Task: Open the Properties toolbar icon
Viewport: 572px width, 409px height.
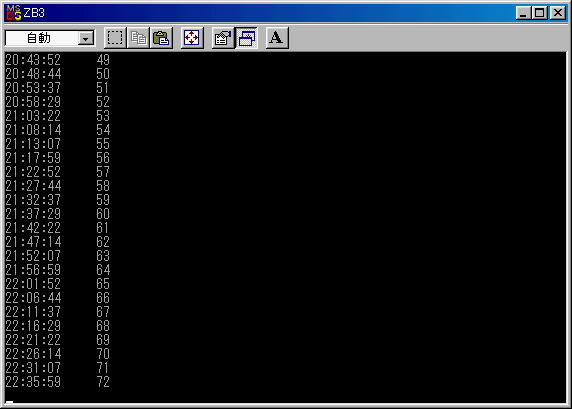Action: tap(223, 38)
